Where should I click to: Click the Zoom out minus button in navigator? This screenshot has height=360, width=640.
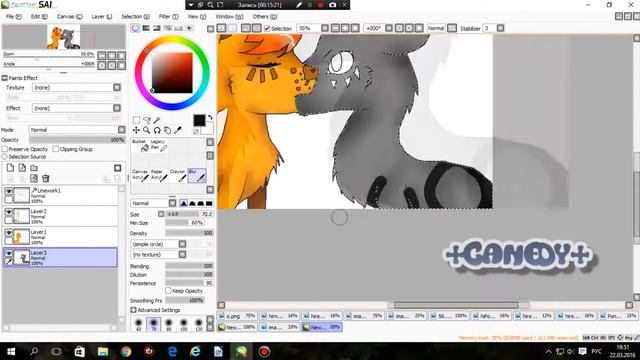tap(102, 55)
